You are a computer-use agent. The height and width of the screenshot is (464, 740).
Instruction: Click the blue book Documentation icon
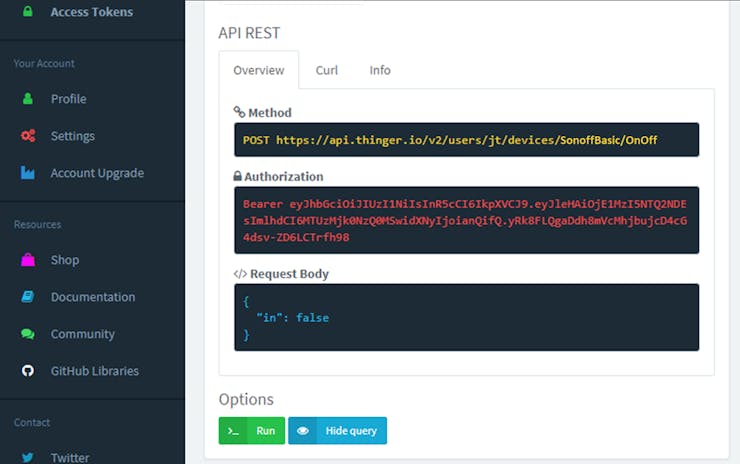click(27, 296)
